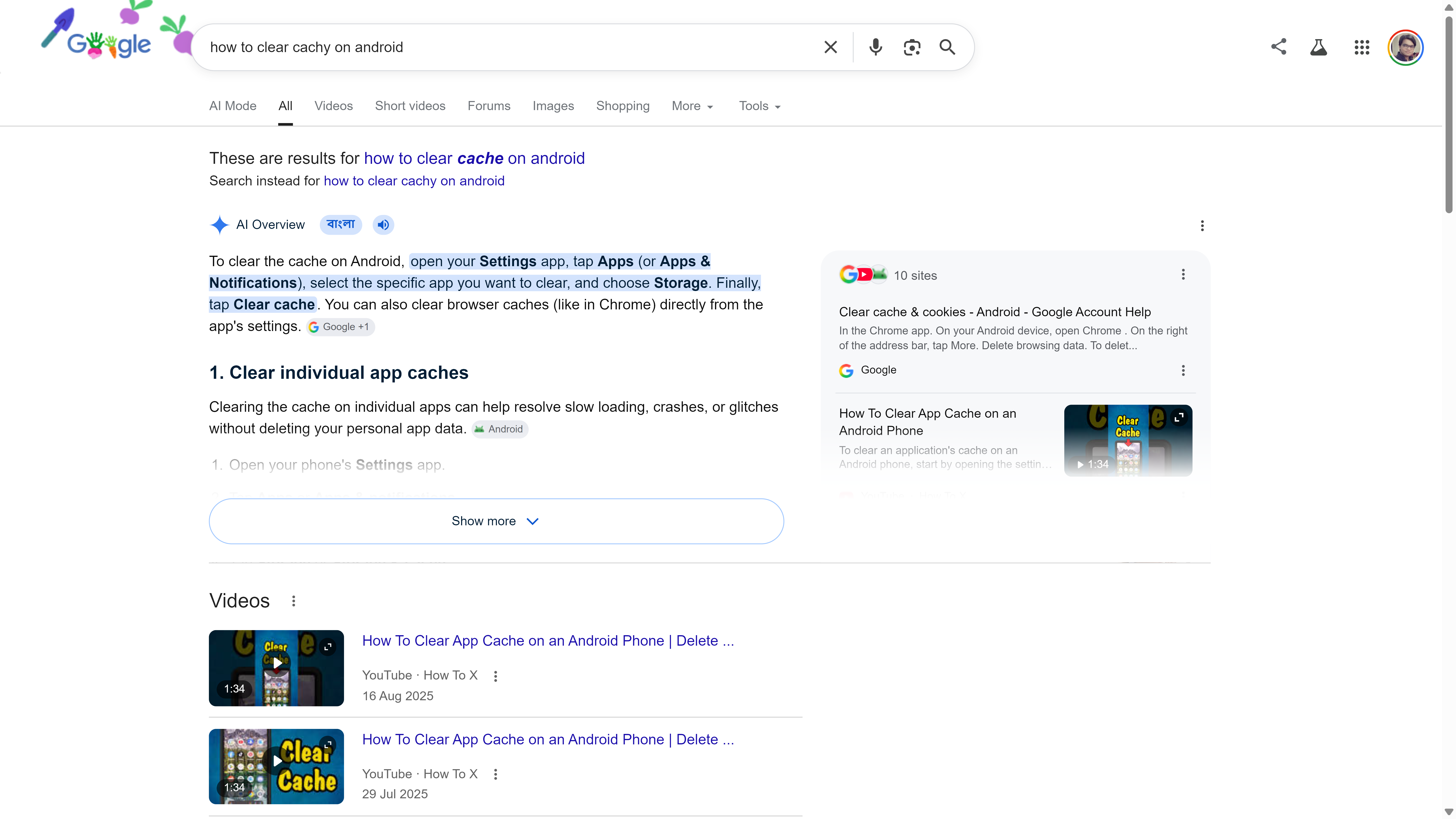Expand the side panel video preview thumbnail
Viewport: 1456px width, 819px height.
click(x=1179, y=418)
